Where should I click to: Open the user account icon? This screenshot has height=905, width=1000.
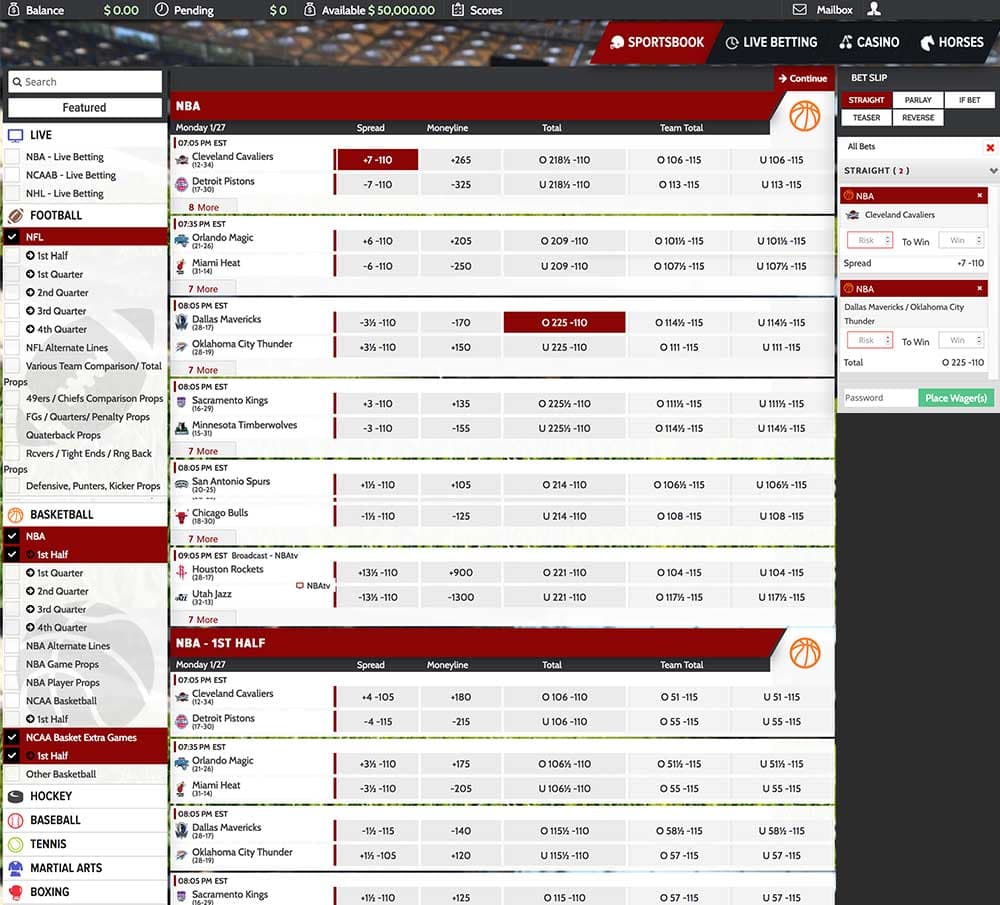874,9
